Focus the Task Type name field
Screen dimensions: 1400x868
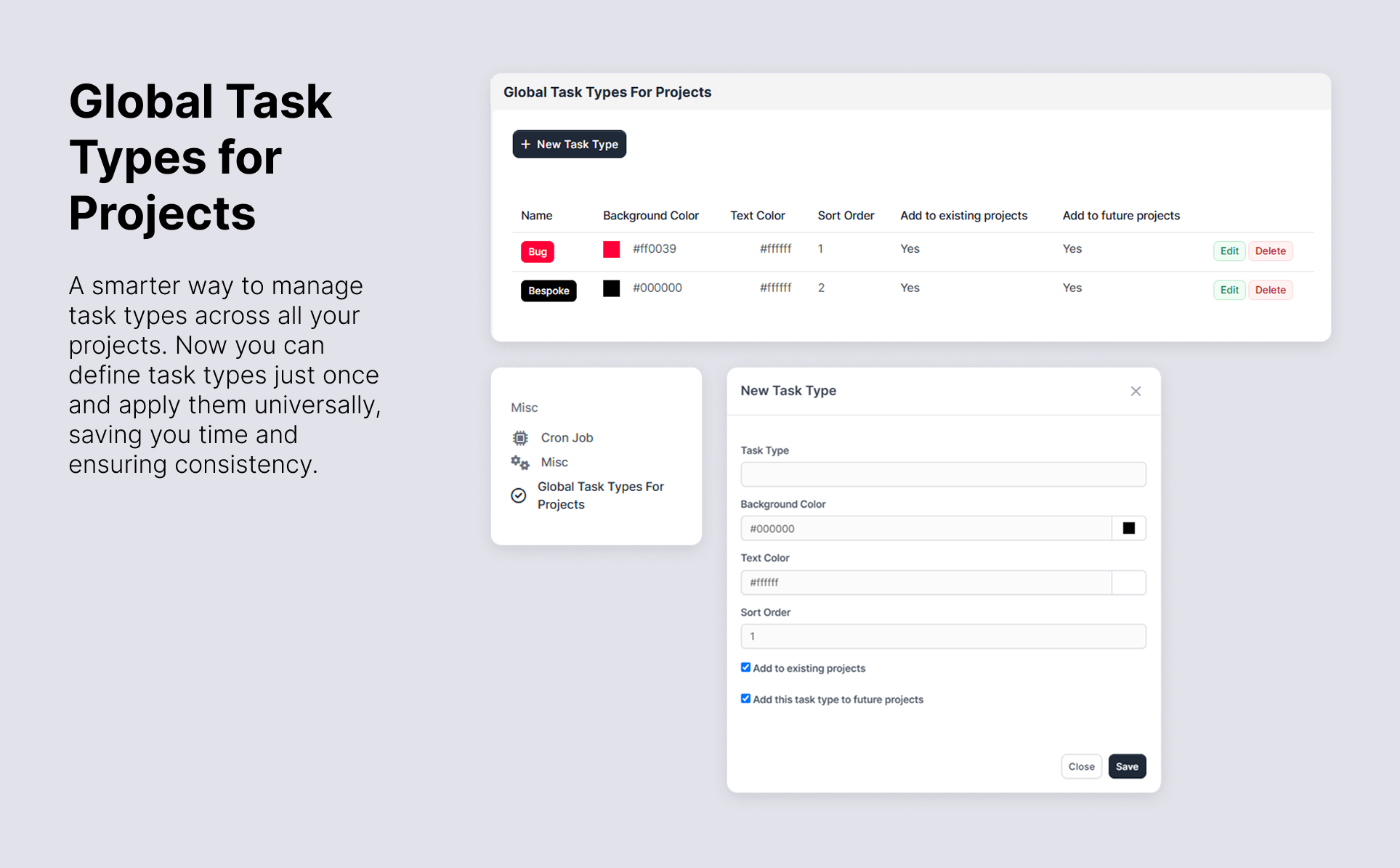click(942, 474)
